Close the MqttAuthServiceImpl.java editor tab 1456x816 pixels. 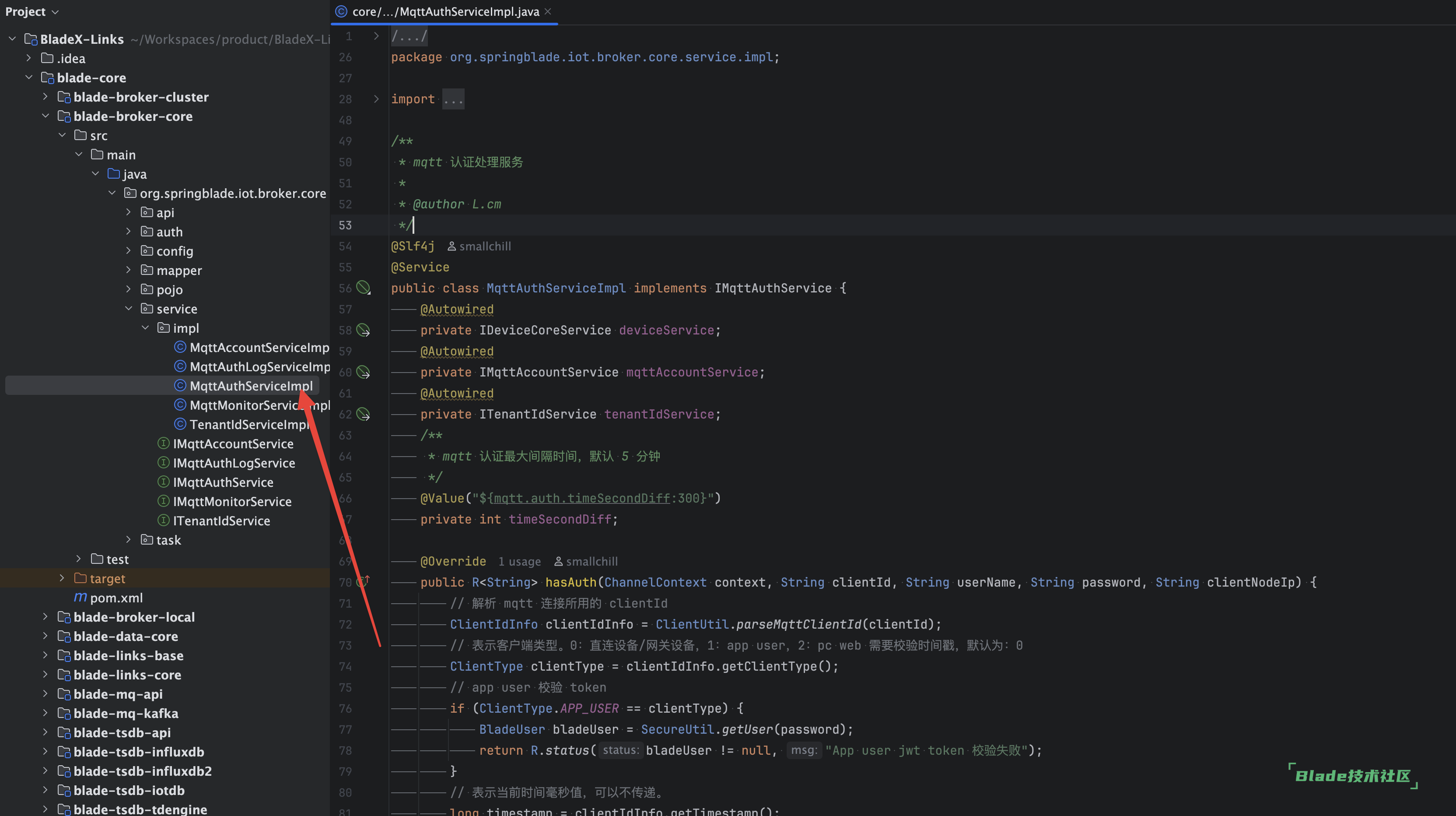pos(548,11)
